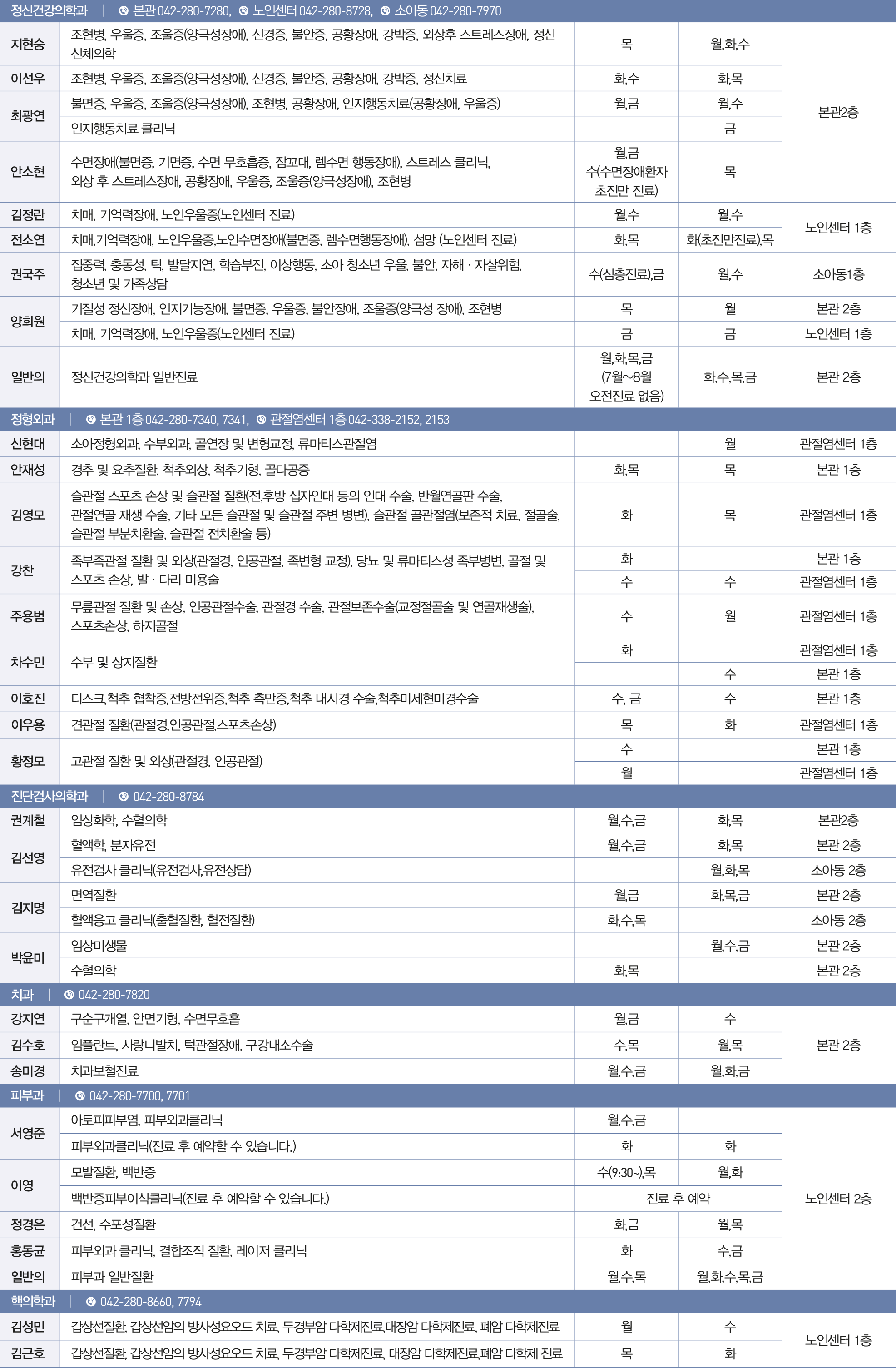Click doctor name 황정모
Viewport: 896px width, 1368px height.
pos(28,761)
